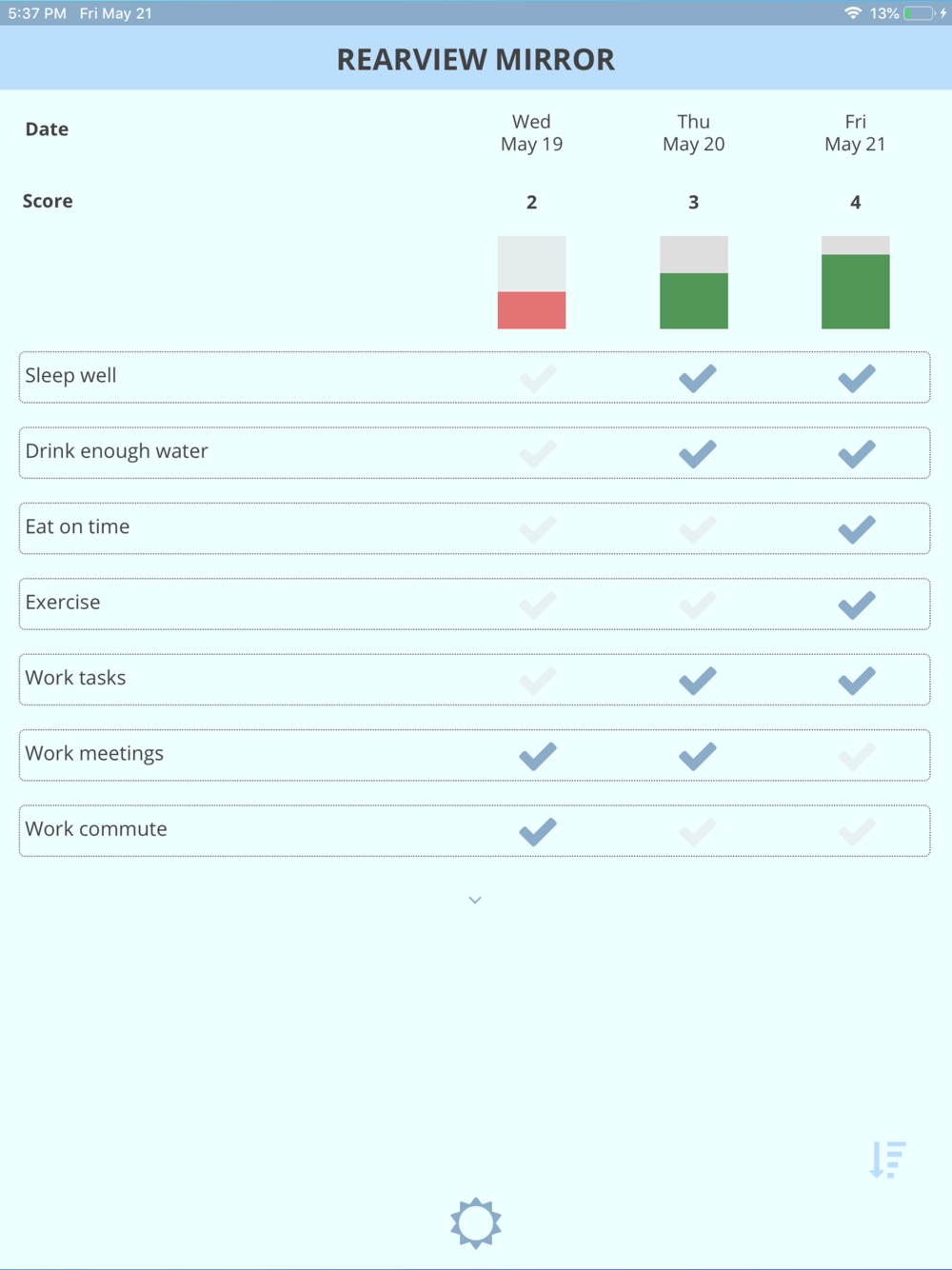Open the Work commute habit row

96,829
